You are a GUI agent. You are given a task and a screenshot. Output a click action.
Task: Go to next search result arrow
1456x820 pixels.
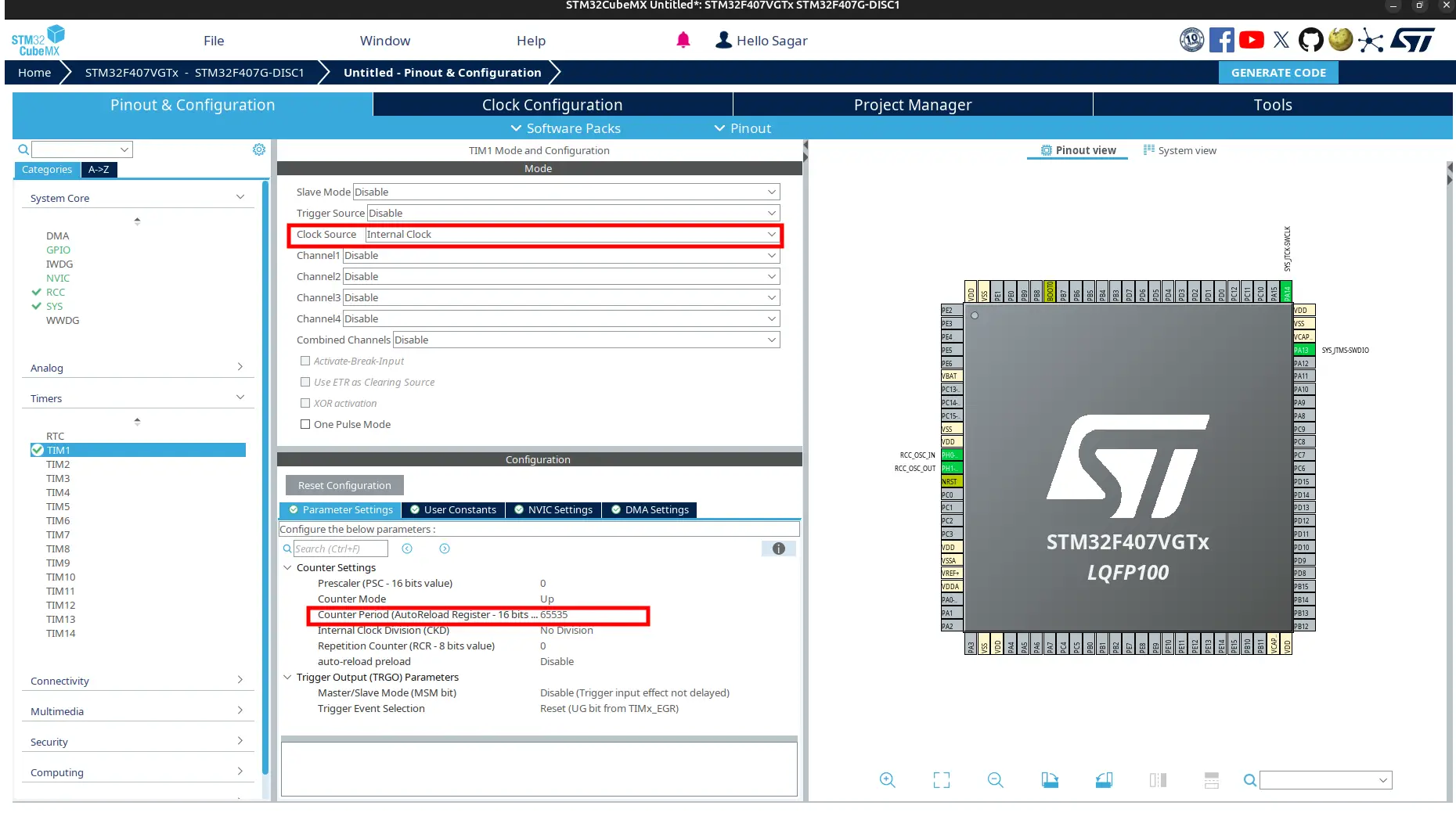pos(445,548)
